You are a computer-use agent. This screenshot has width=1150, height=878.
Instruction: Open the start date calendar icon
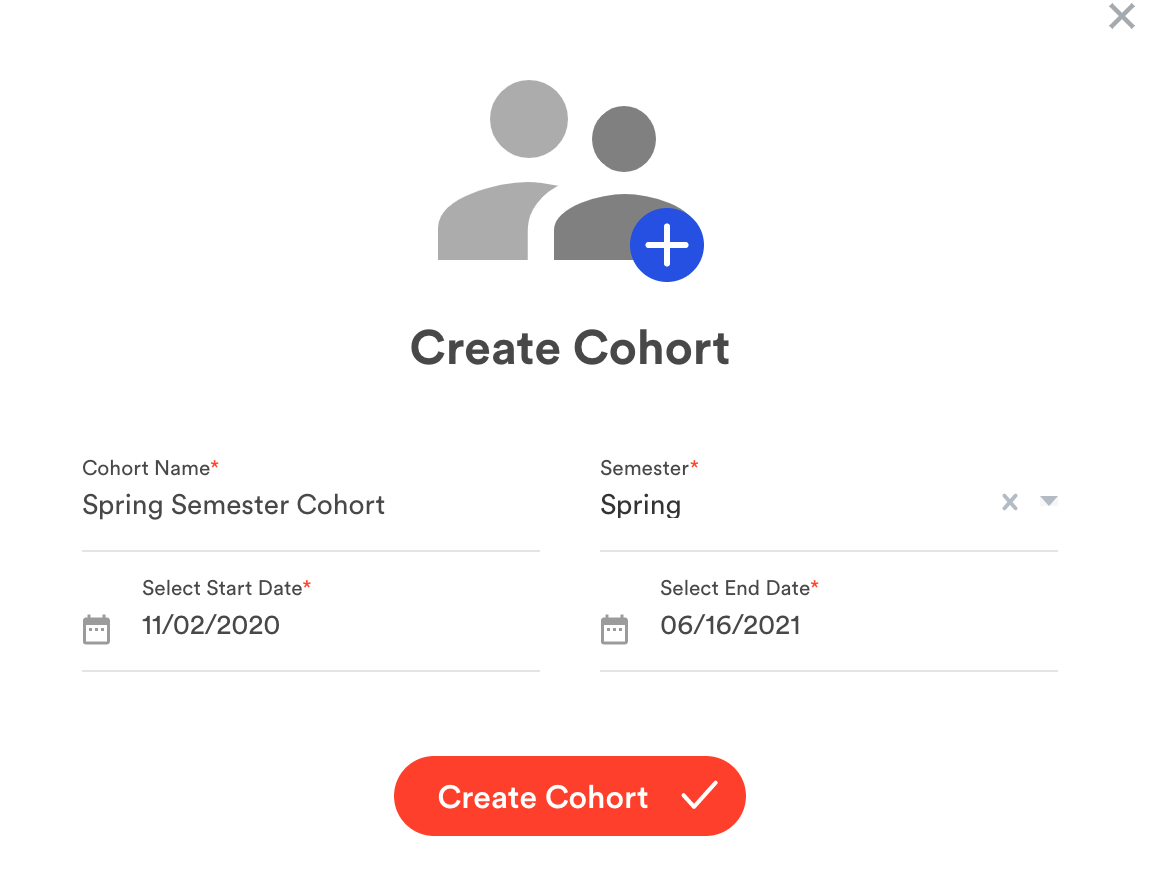[x=96, y=629]
